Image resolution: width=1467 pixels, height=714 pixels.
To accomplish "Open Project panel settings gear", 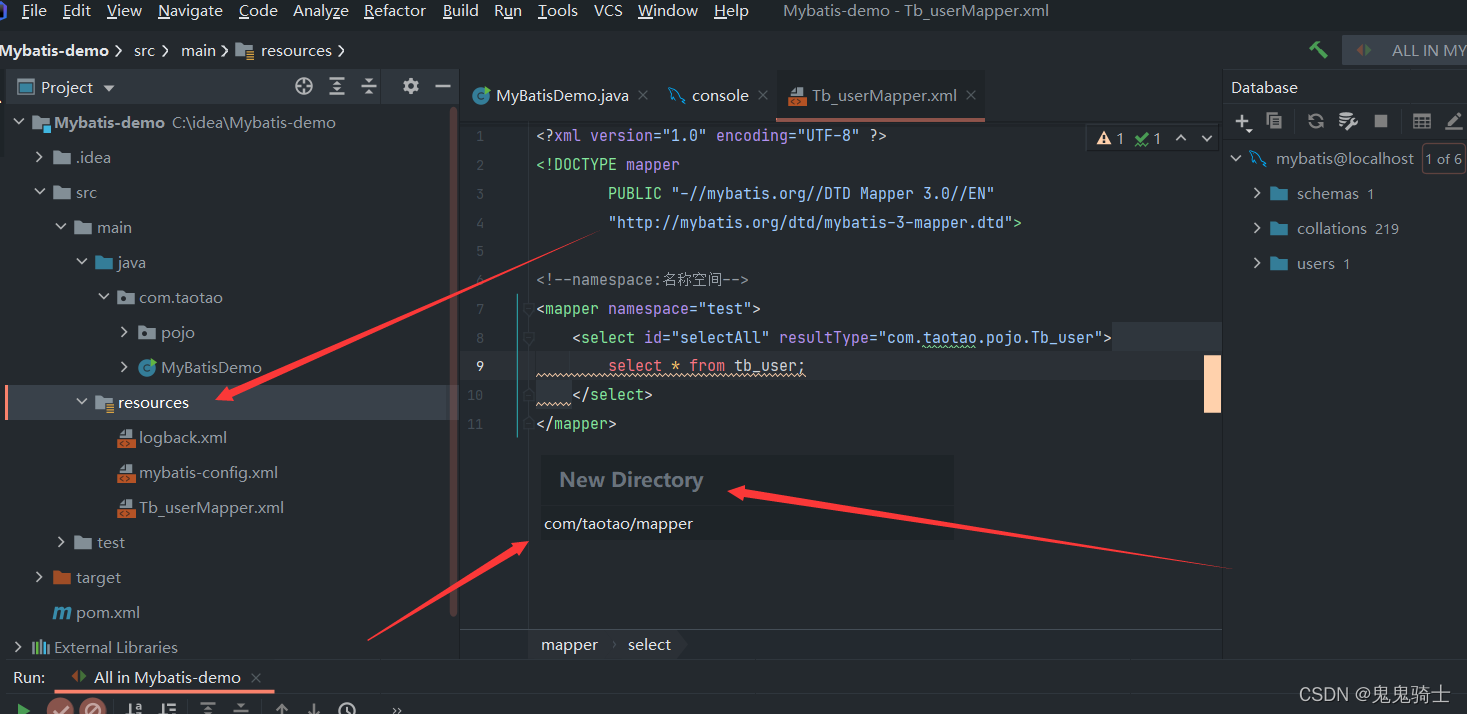I will pyautogui.click(x=410, y=87).
